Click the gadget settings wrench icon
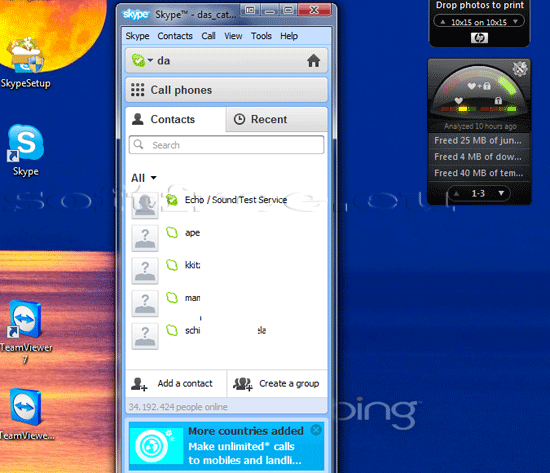 (520, 69)
